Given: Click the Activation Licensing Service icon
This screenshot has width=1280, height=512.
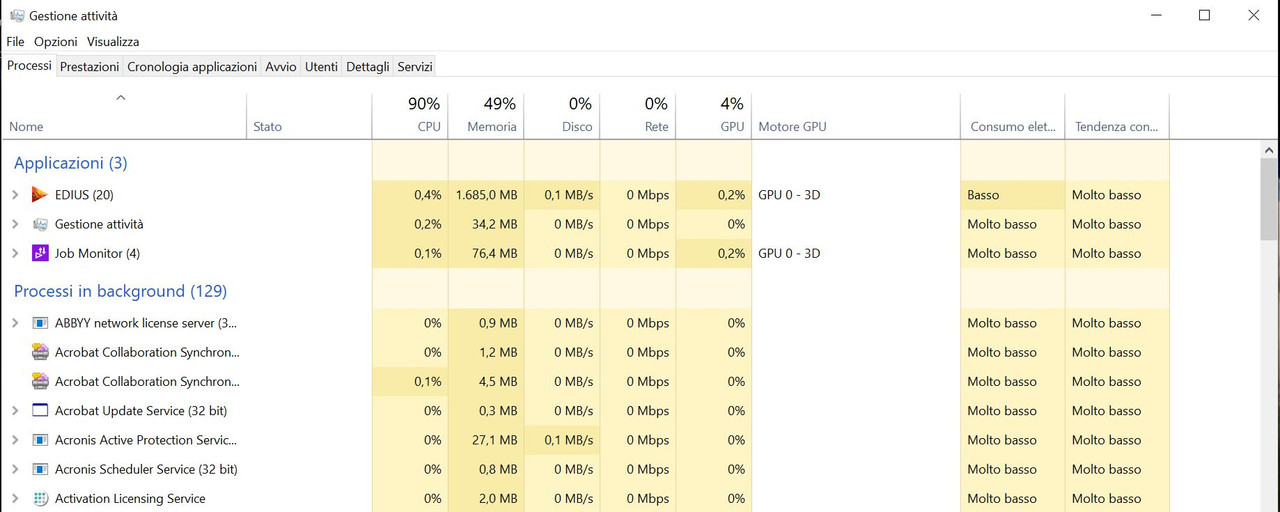Looking at the screenshot, I should pyautogui.click(x=40, y=498).
